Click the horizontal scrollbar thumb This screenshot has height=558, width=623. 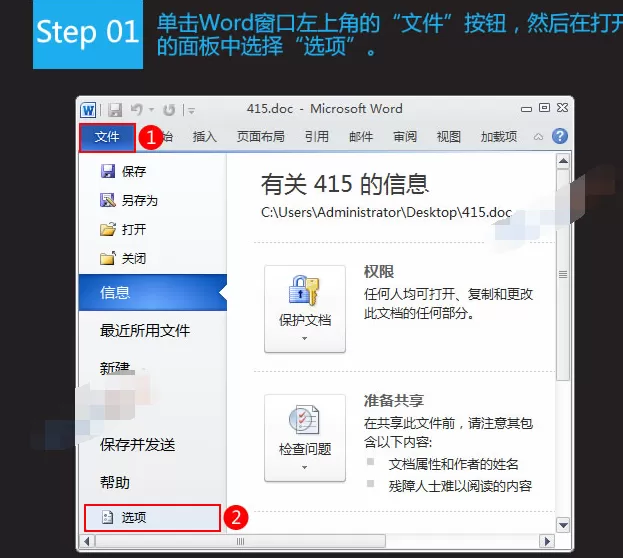tap(240, 541)
